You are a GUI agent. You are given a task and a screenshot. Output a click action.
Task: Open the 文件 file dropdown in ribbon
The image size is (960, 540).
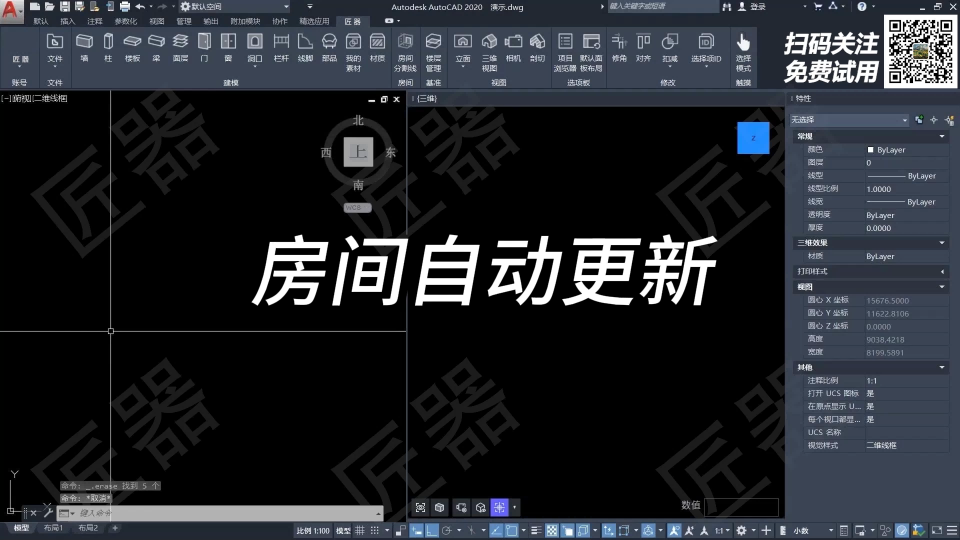coord(54,50)
